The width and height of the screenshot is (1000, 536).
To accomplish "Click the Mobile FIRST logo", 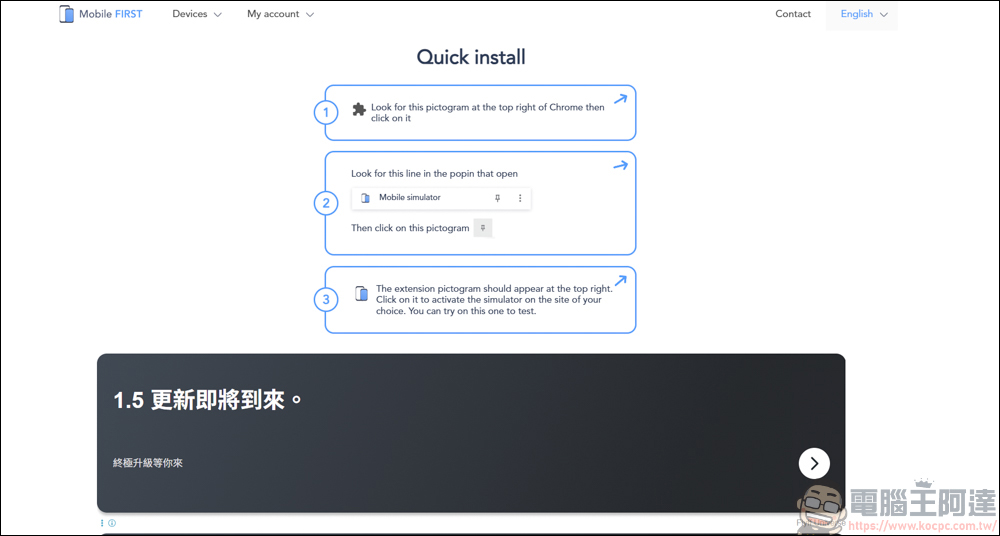I will (101, 14).
